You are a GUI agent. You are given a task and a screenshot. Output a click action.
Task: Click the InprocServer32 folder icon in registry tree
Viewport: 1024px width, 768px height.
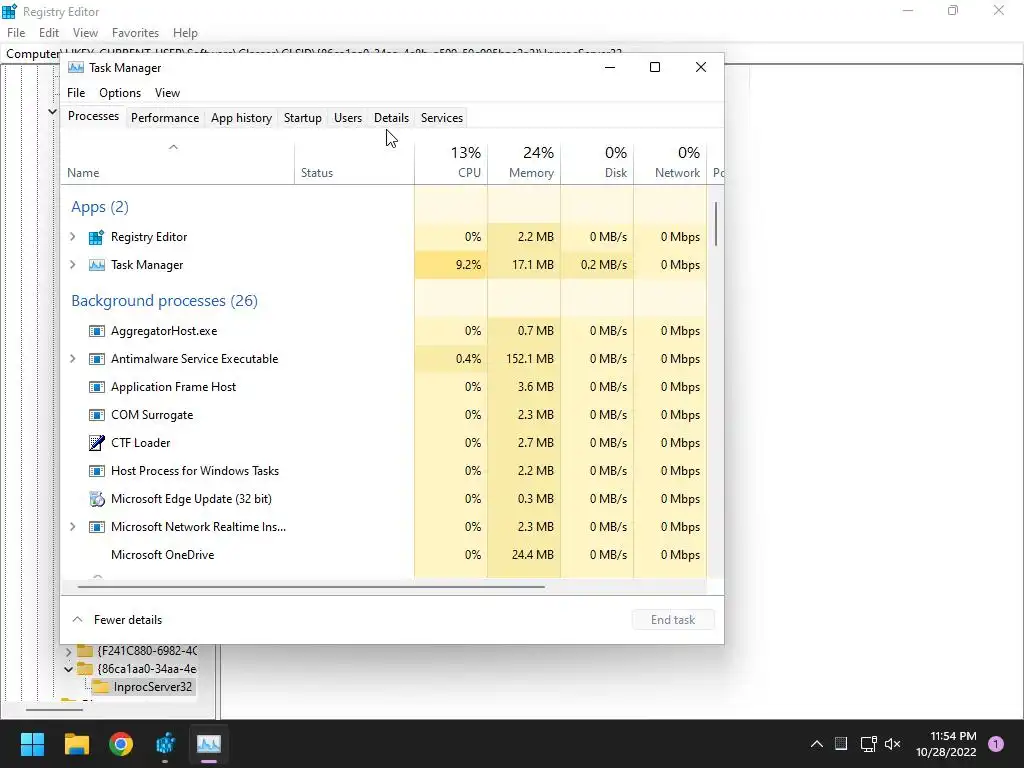[x=100, y=687]
